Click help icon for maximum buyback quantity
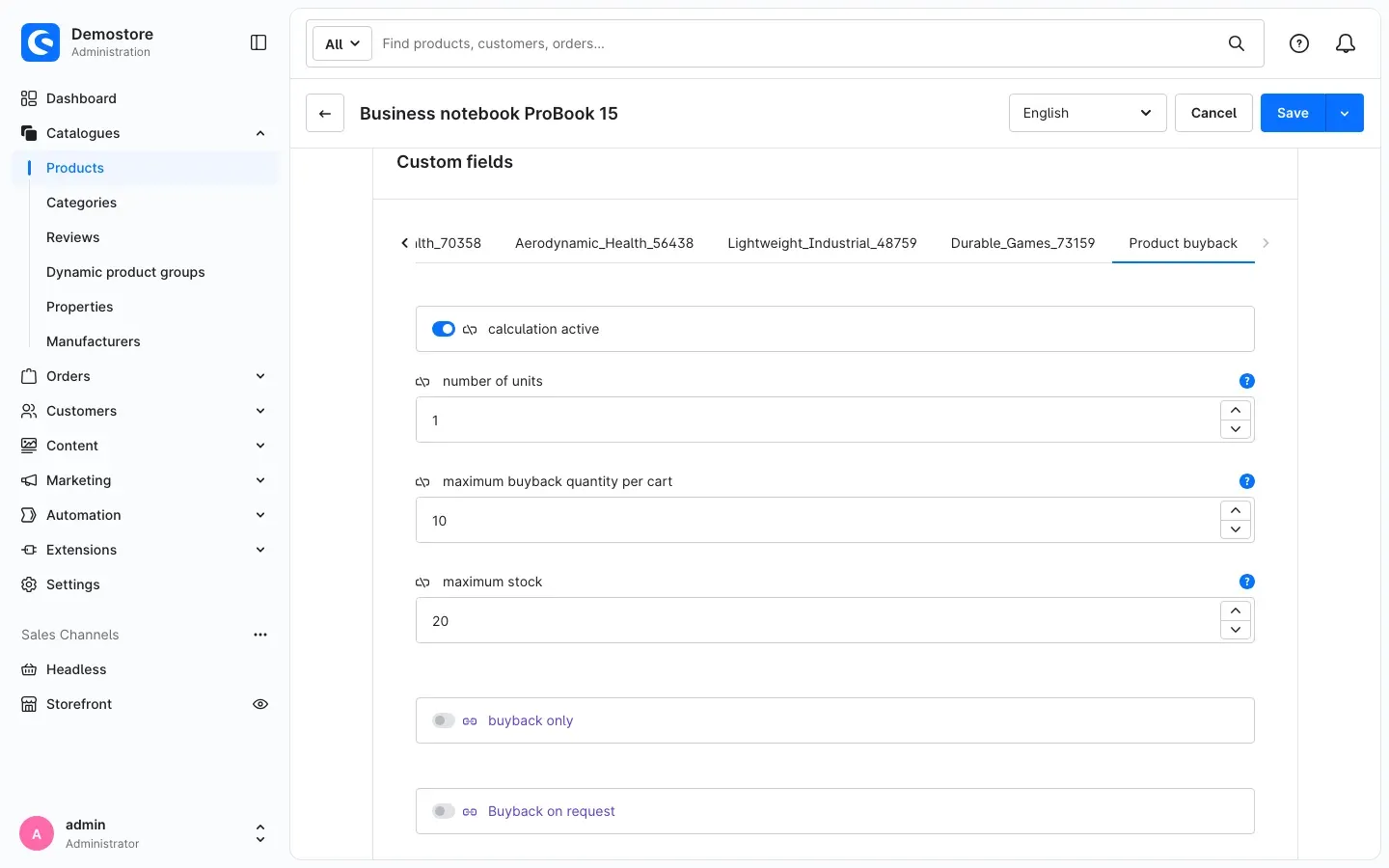This screenshot has height=868, width=1389. click(x=1246, y=481)
